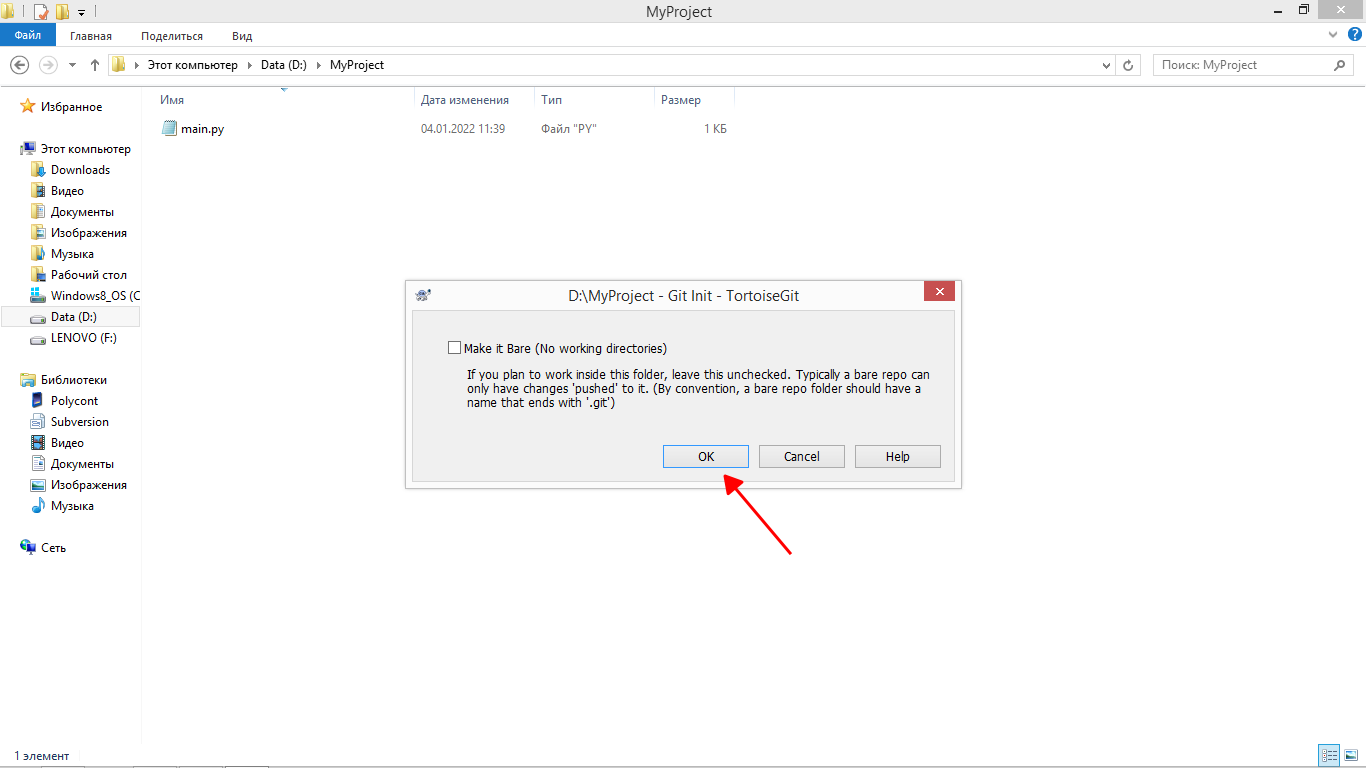Go back with the Explorer back arrow
This screenshot has height=768, width=1366.
tap(19, 65)
